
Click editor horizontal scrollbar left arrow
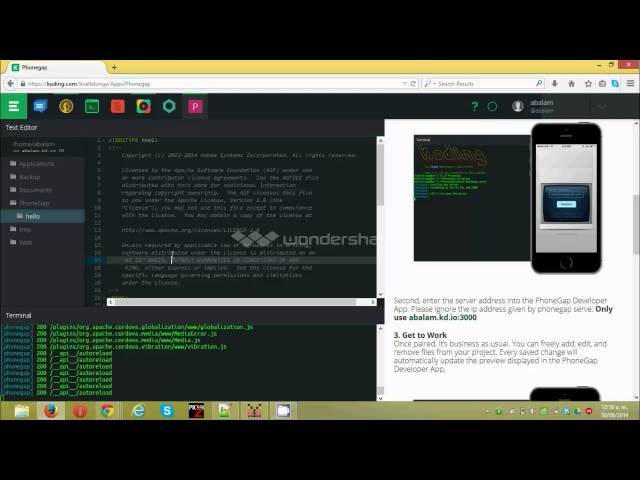coord(110,302)
